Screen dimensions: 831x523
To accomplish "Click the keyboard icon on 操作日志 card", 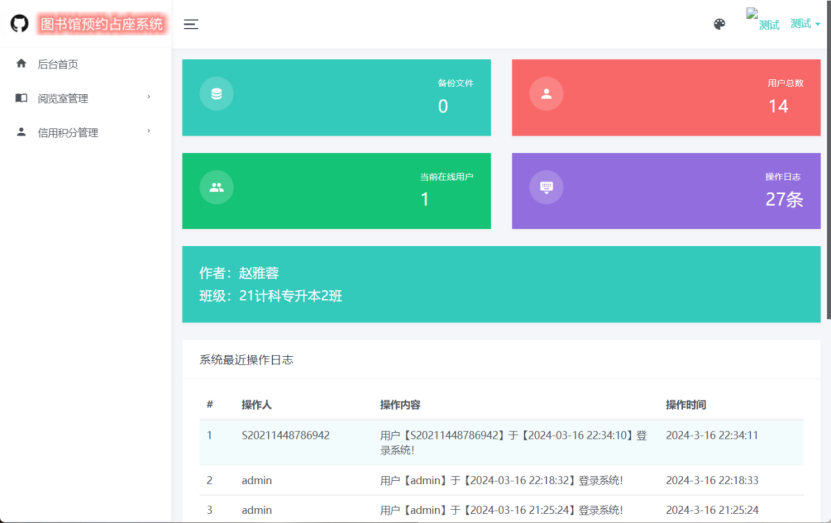I will click(546, 187).
